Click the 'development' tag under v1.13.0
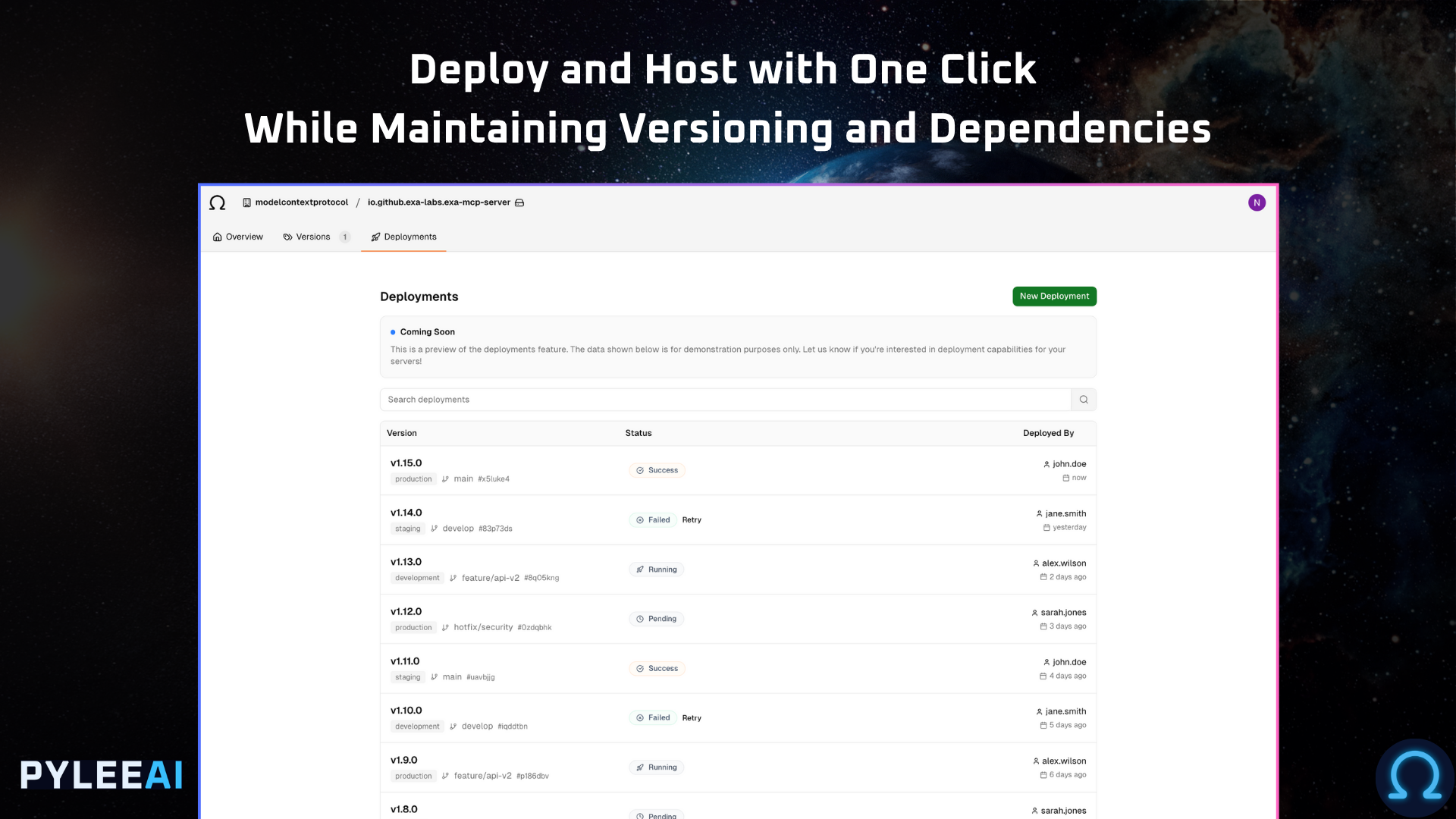This screenshot has height=819, width=1456. coord(417,578)
